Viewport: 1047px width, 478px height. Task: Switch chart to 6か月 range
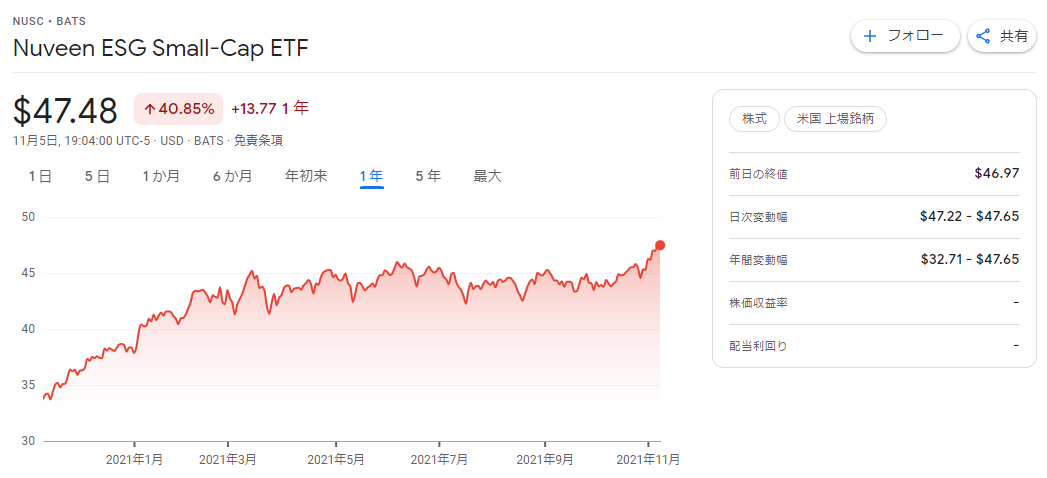click(x=232, y=176)
